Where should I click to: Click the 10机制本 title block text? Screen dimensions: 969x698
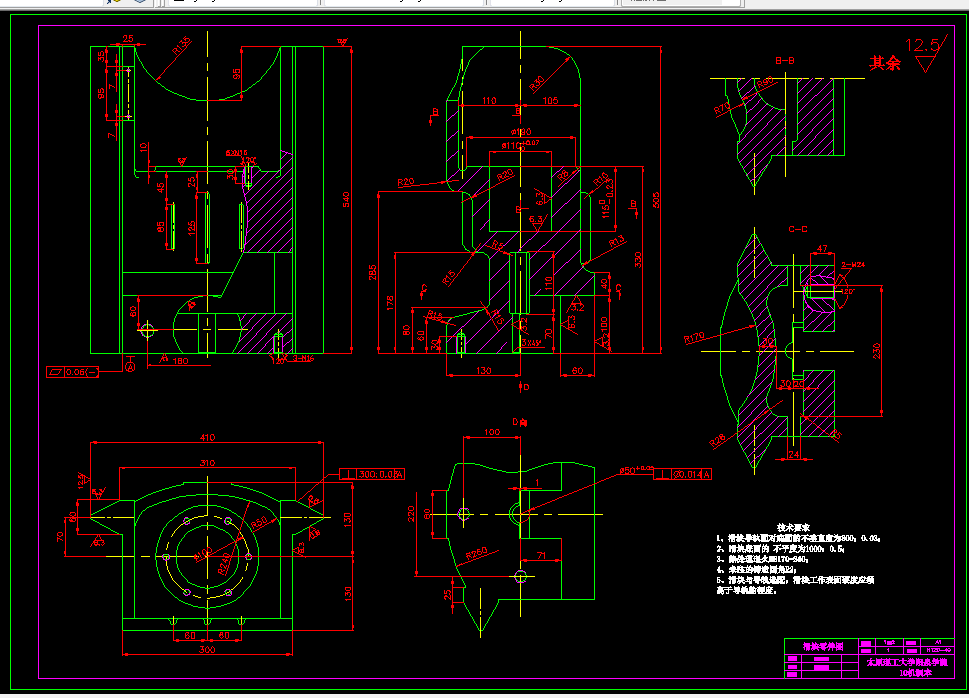915,673
